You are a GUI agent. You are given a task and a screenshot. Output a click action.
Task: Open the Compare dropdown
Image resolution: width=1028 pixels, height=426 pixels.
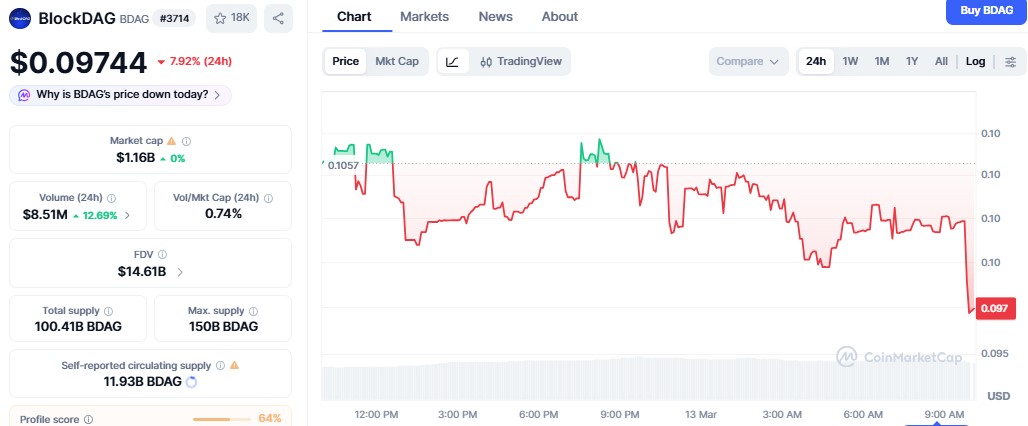[x=748, y=62]
